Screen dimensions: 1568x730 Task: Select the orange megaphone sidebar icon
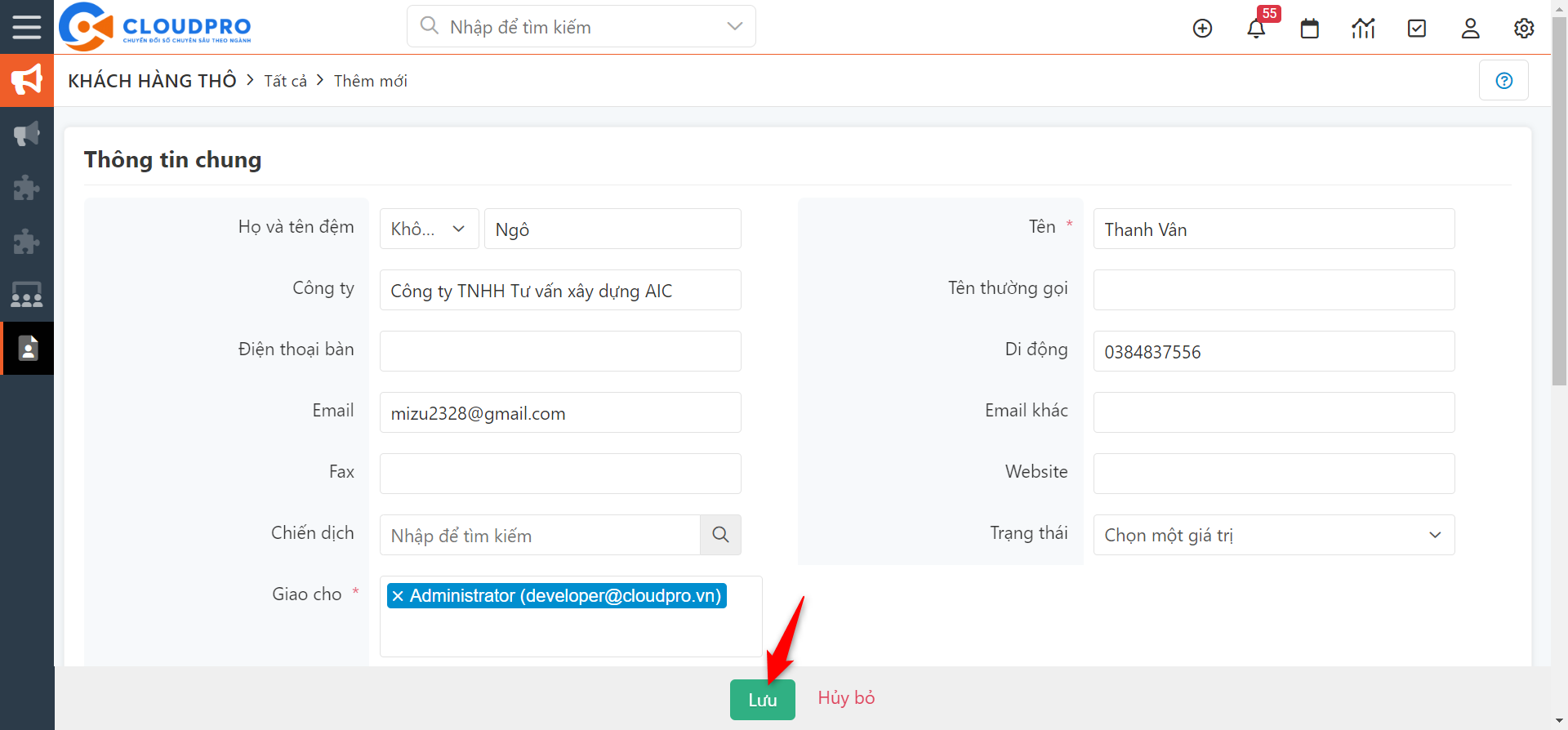point(27,80)
